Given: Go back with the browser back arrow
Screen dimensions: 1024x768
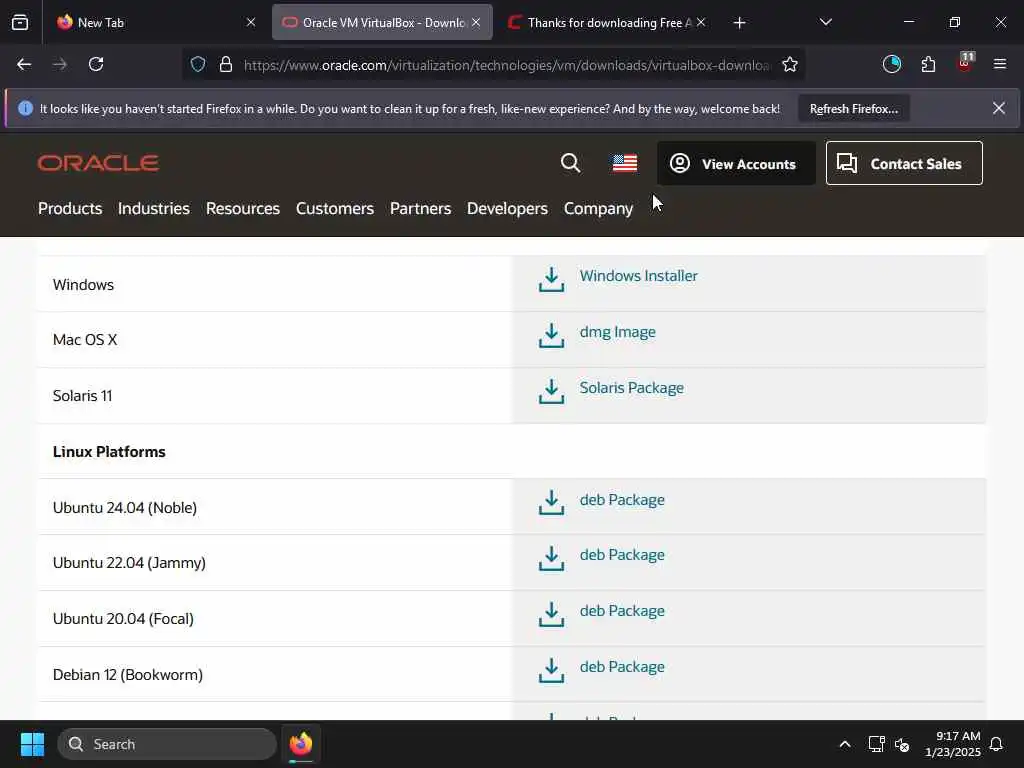Looking at the screenshot, I should 24,64.
